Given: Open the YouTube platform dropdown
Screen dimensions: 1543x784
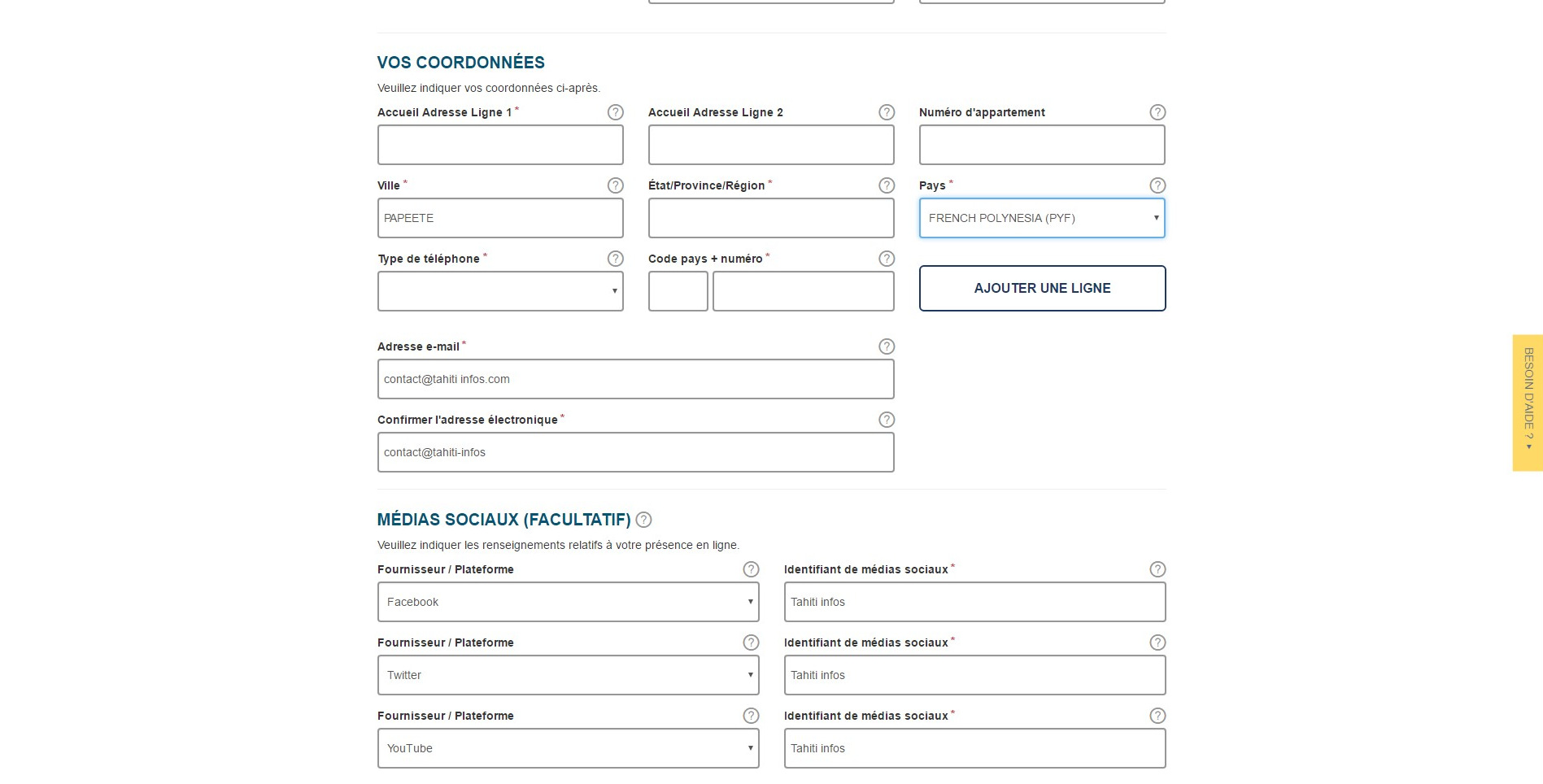Looking at the screenshot, I should [x=568, y=748].
